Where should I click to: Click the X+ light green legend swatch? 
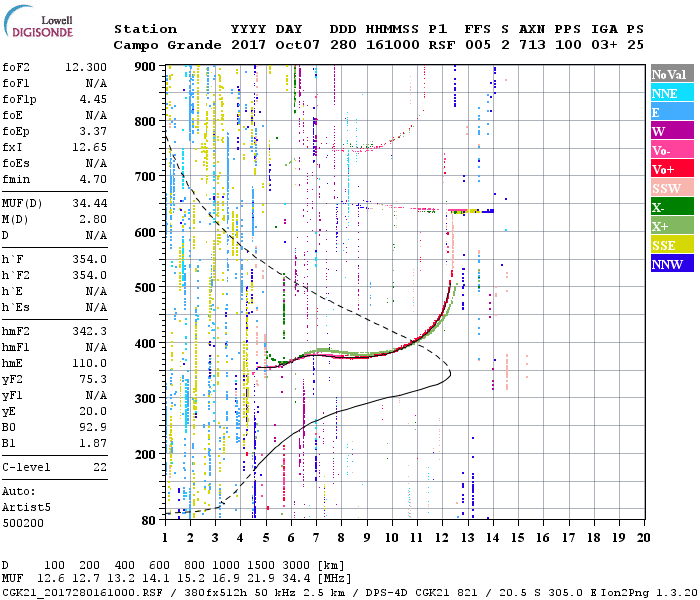point(670,226)
